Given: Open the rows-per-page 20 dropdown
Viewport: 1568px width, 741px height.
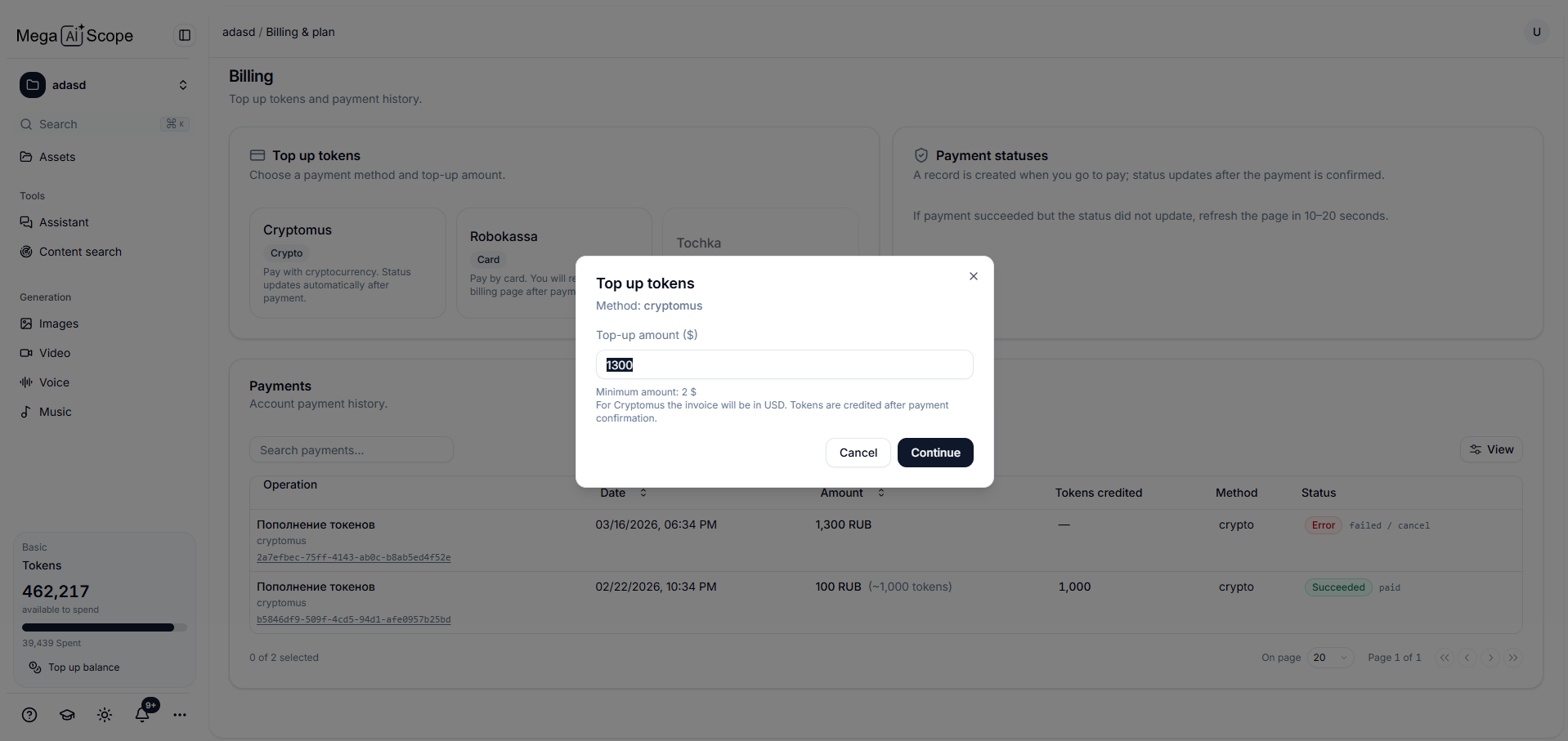Looking at the screenshot, I should pyautogui.click(x=1330, y=658).
